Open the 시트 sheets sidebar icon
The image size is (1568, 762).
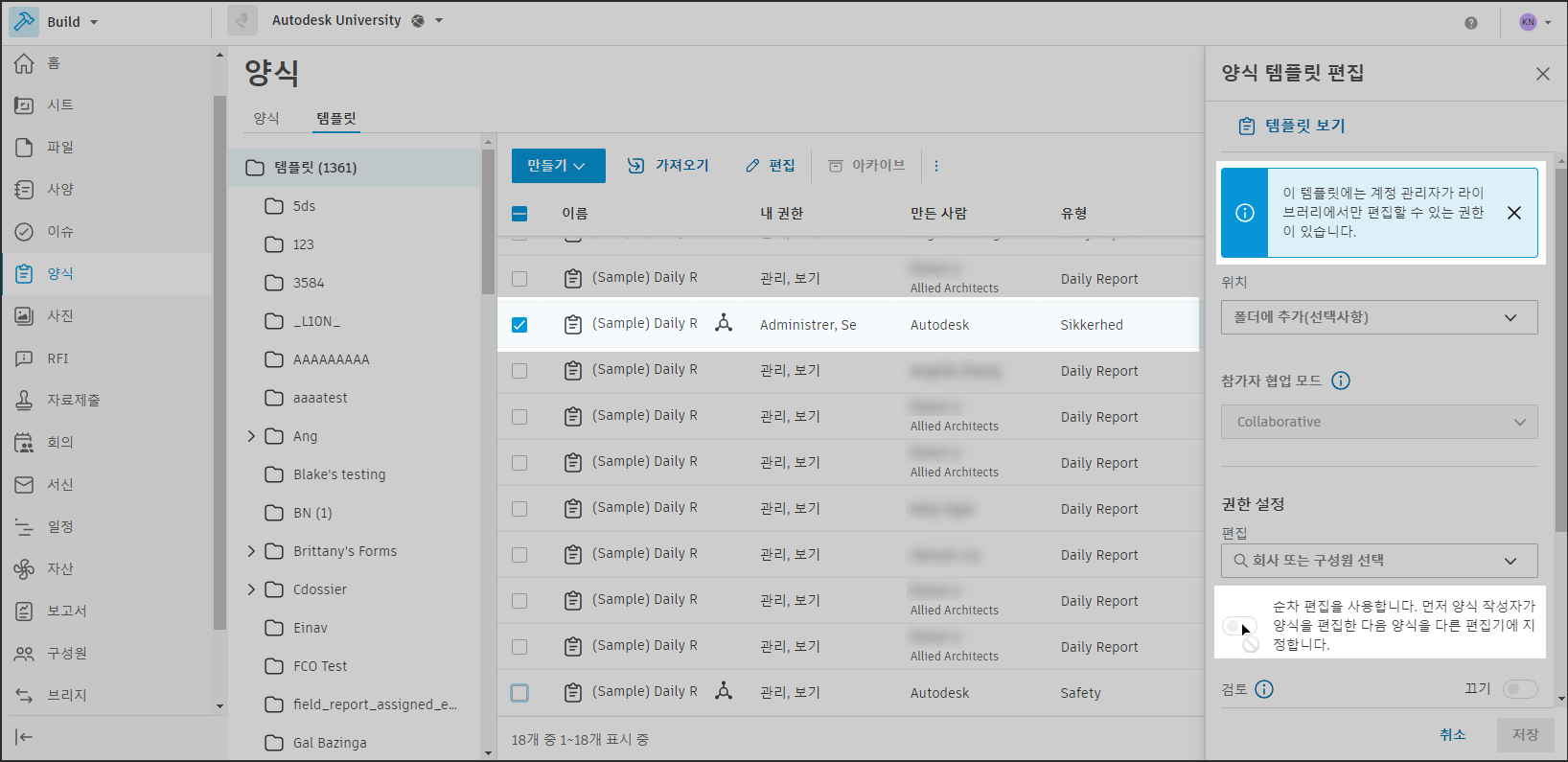pyautogui.click(x=24, y=105)
